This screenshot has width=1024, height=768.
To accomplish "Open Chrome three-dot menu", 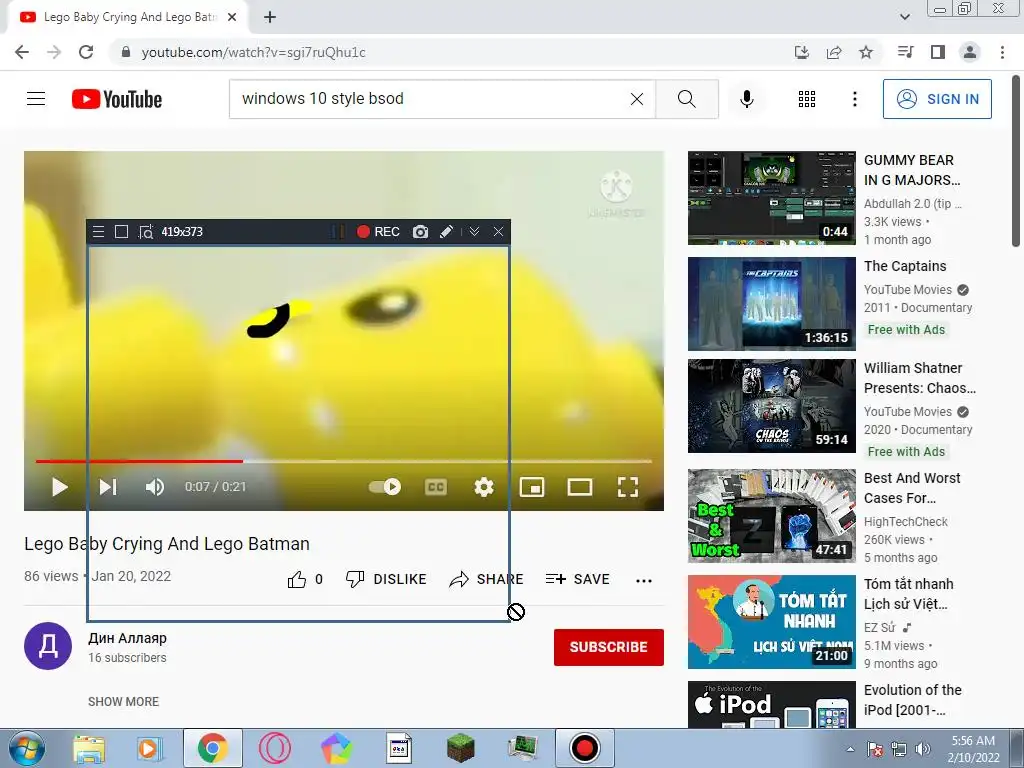I will click(1002, 52).
